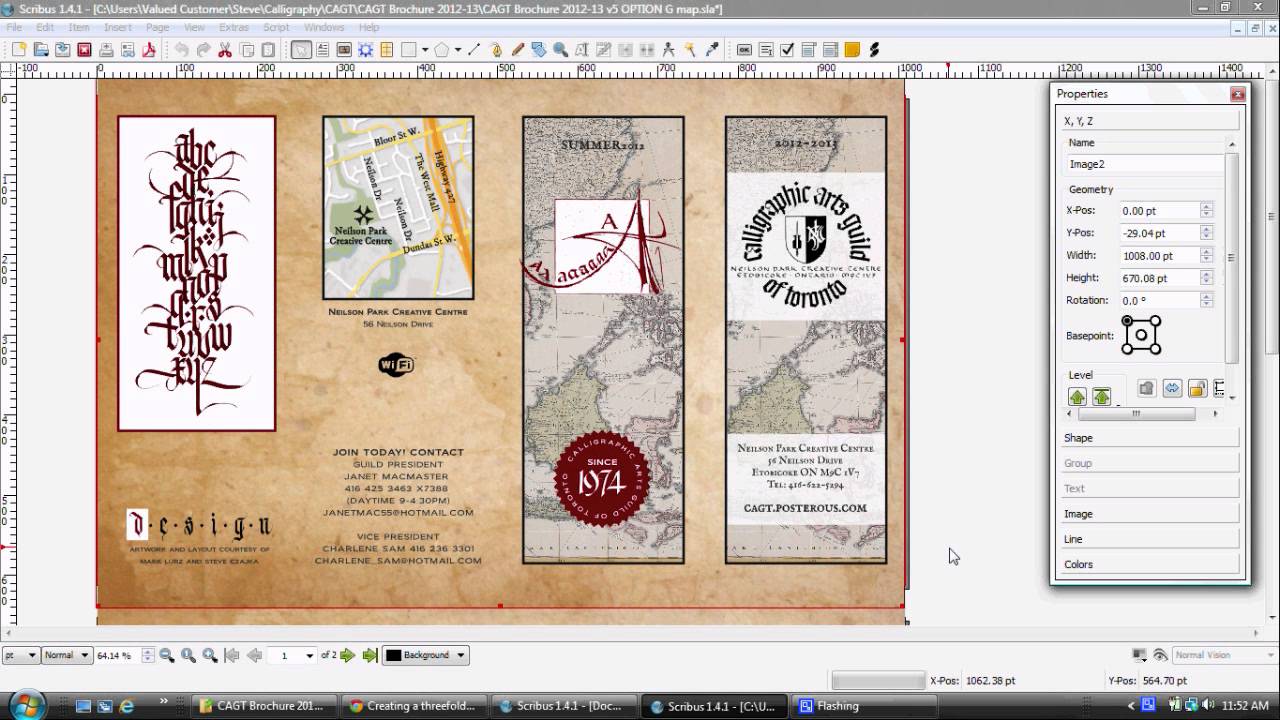
Task: Toggle preview mode eye icon
Action: [x=1160, y=655]
